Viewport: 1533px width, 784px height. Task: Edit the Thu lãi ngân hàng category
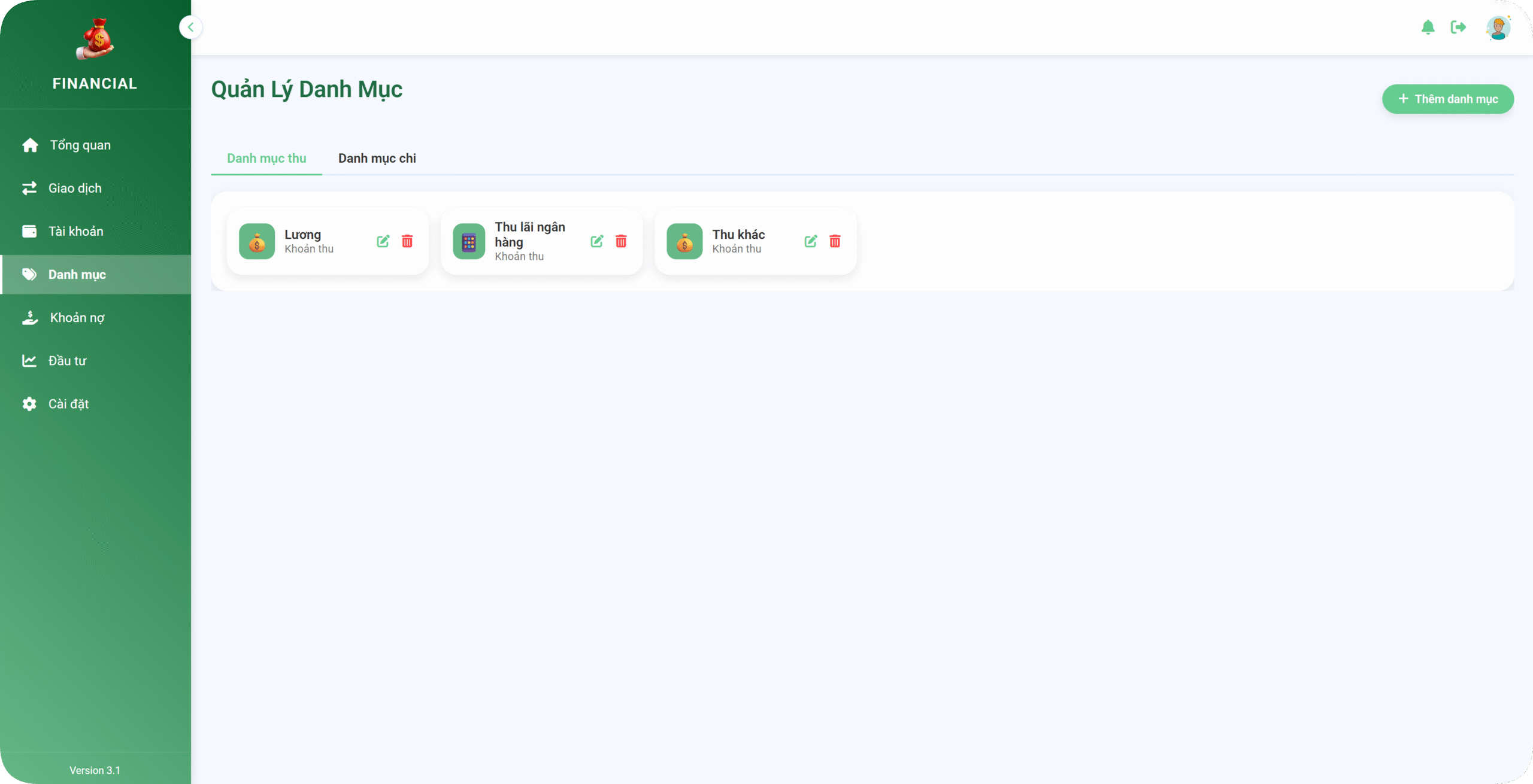(x=597, y=241)
